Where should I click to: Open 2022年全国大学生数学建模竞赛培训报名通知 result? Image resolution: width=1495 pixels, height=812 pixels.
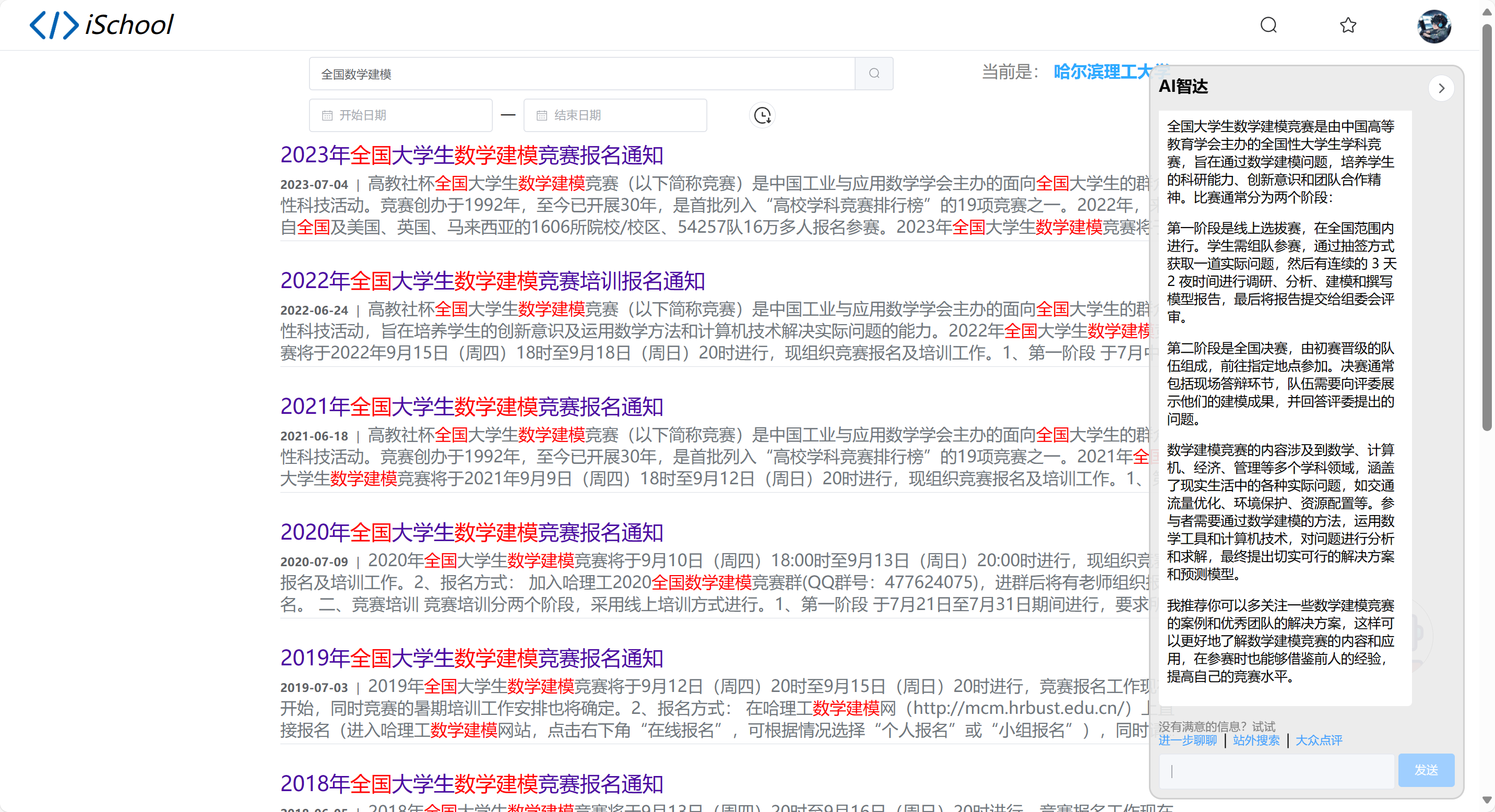tap(492, 281)
